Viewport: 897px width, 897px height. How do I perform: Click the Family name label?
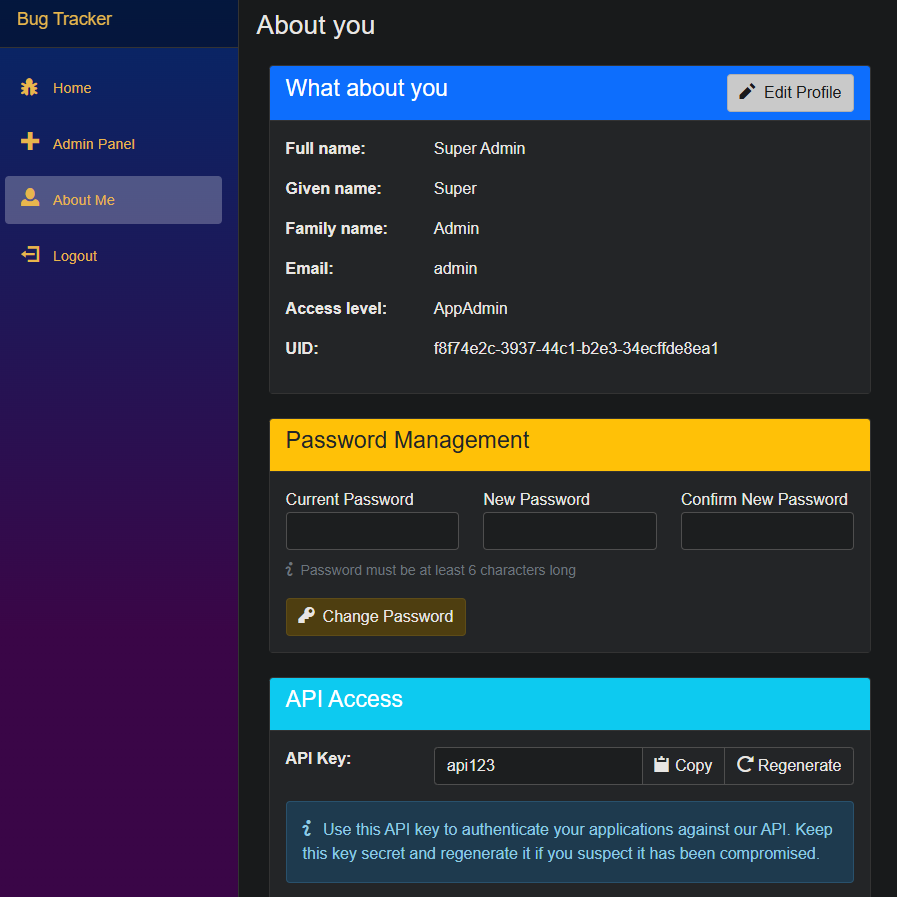tap(336, 228)
